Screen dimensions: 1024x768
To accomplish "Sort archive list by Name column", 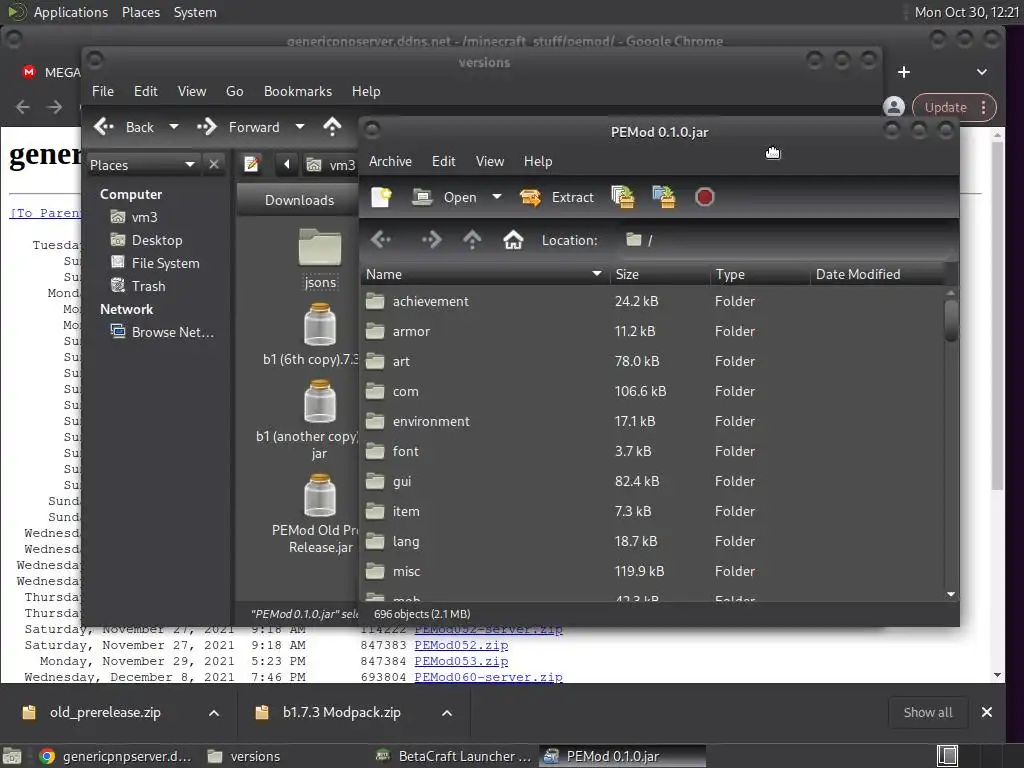I will (x=484, y=274).
